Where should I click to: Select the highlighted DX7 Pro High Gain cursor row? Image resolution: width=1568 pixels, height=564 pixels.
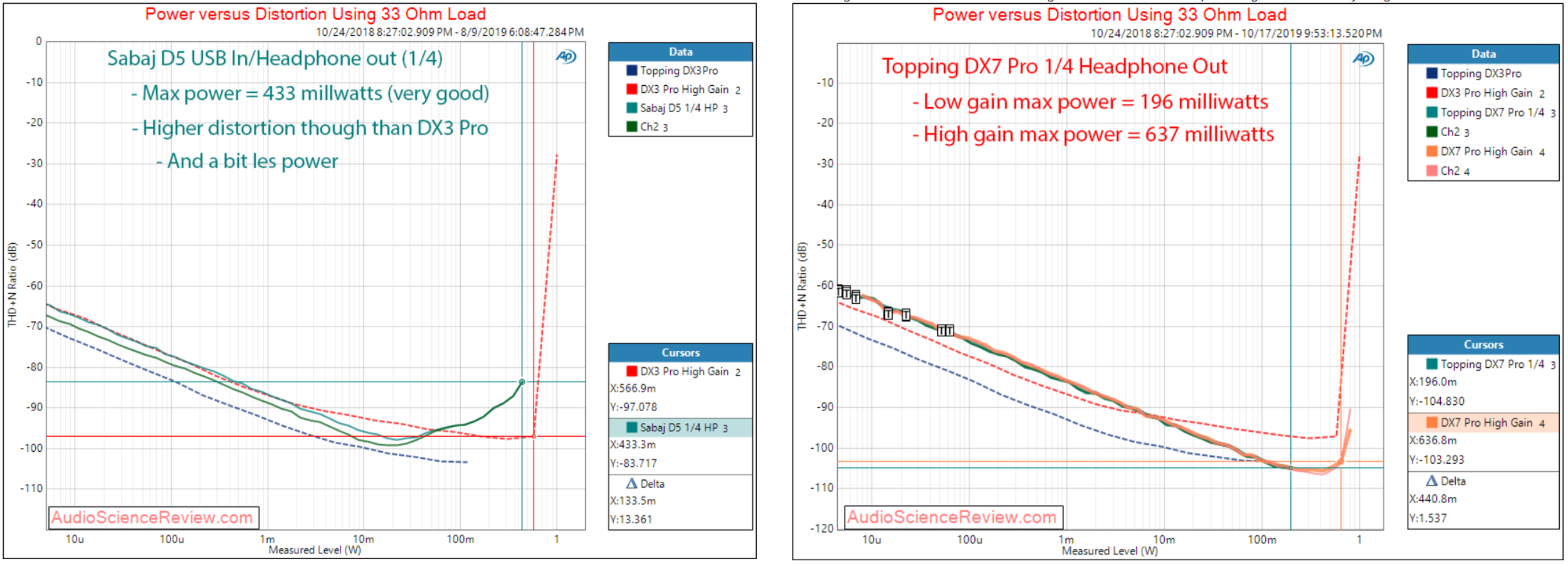(x=1483, y=422)
